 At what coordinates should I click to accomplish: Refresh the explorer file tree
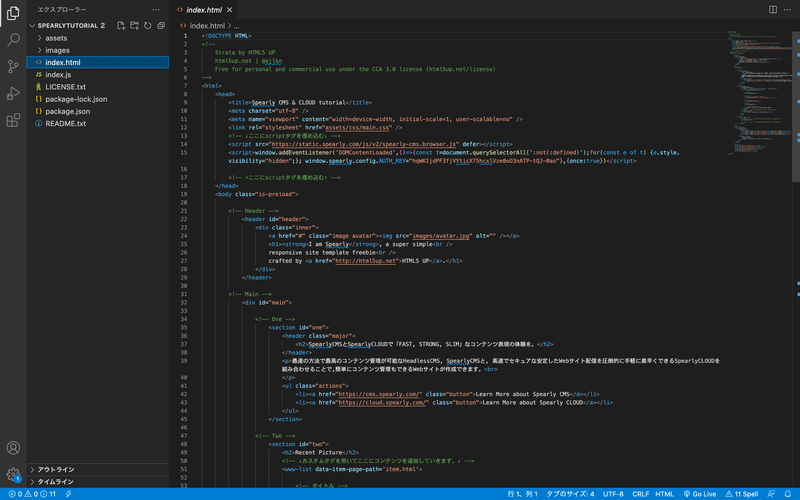[147, 26]
